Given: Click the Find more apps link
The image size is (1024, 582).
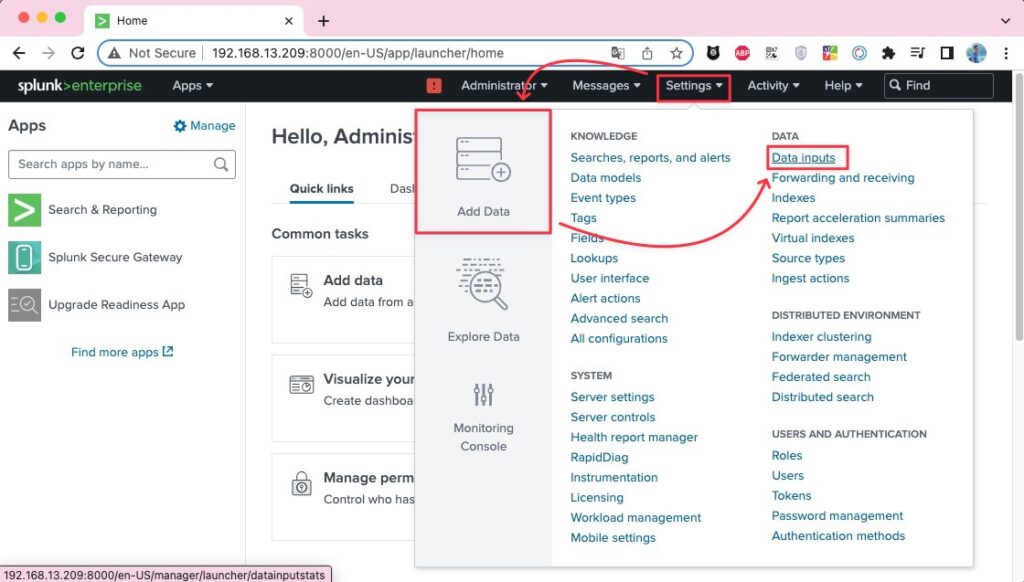Looking at the screenshot, I should click(122, 352).
